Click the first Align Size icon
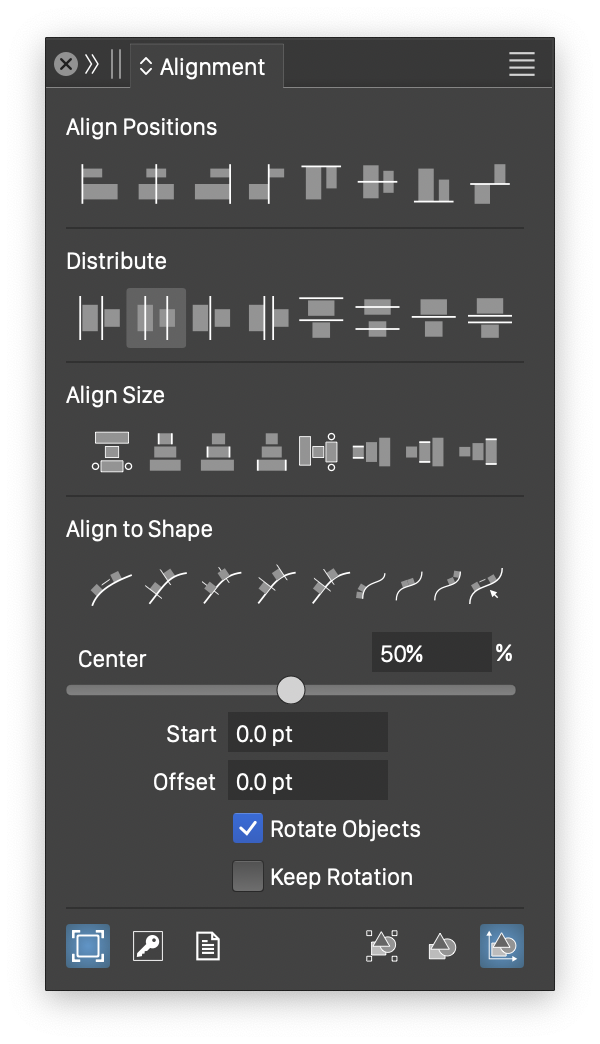The width and height of the screenshot is (600, 1044). click(112, 451)
